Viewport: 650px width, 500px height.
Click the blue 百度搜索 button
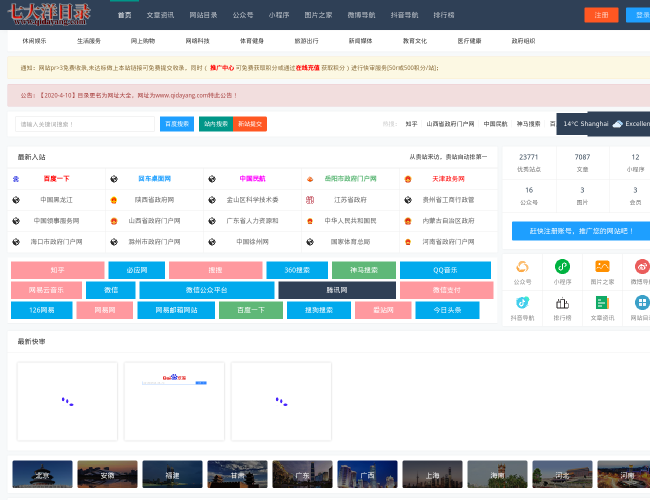tap(177, 124)
